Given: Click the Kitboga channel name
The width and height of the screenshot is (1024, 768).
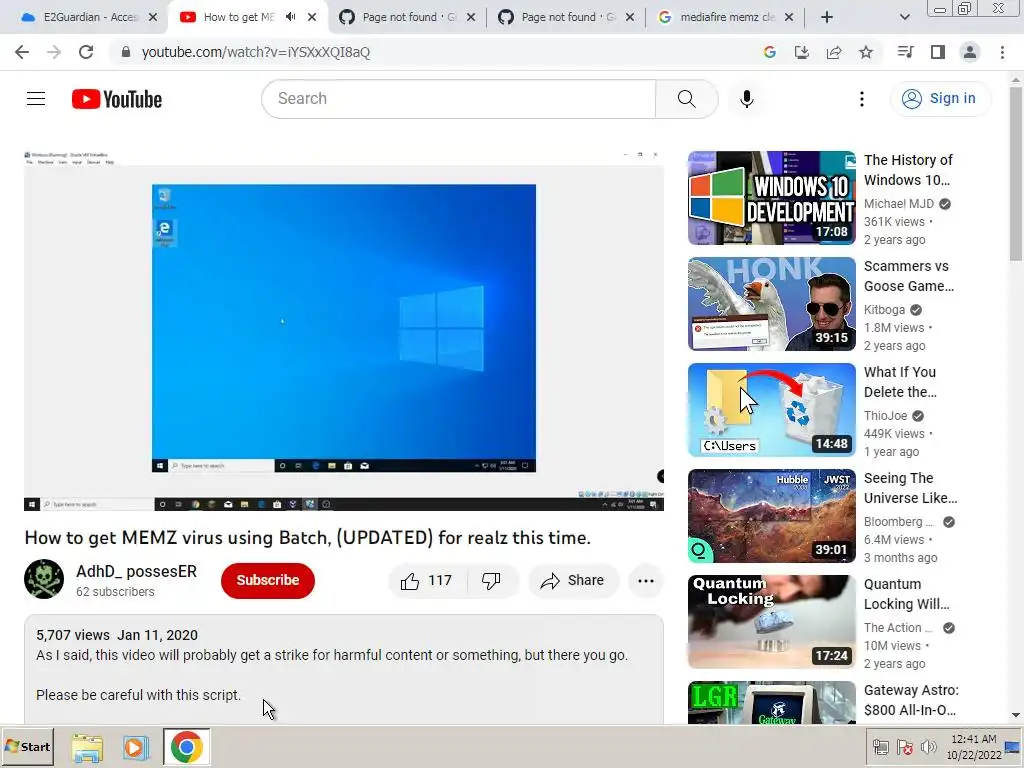Looking at the screenshot, I should (x=884, y=310).
